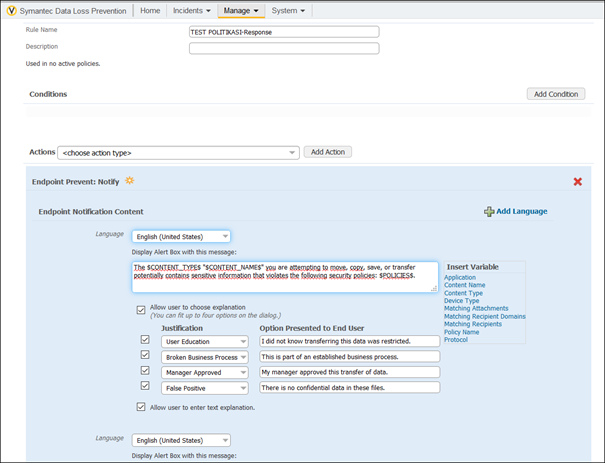Uncheck the Broken Business Process checkbox
Image resolution: width=605 pixels, height=463 pixels.
point(145,355)
